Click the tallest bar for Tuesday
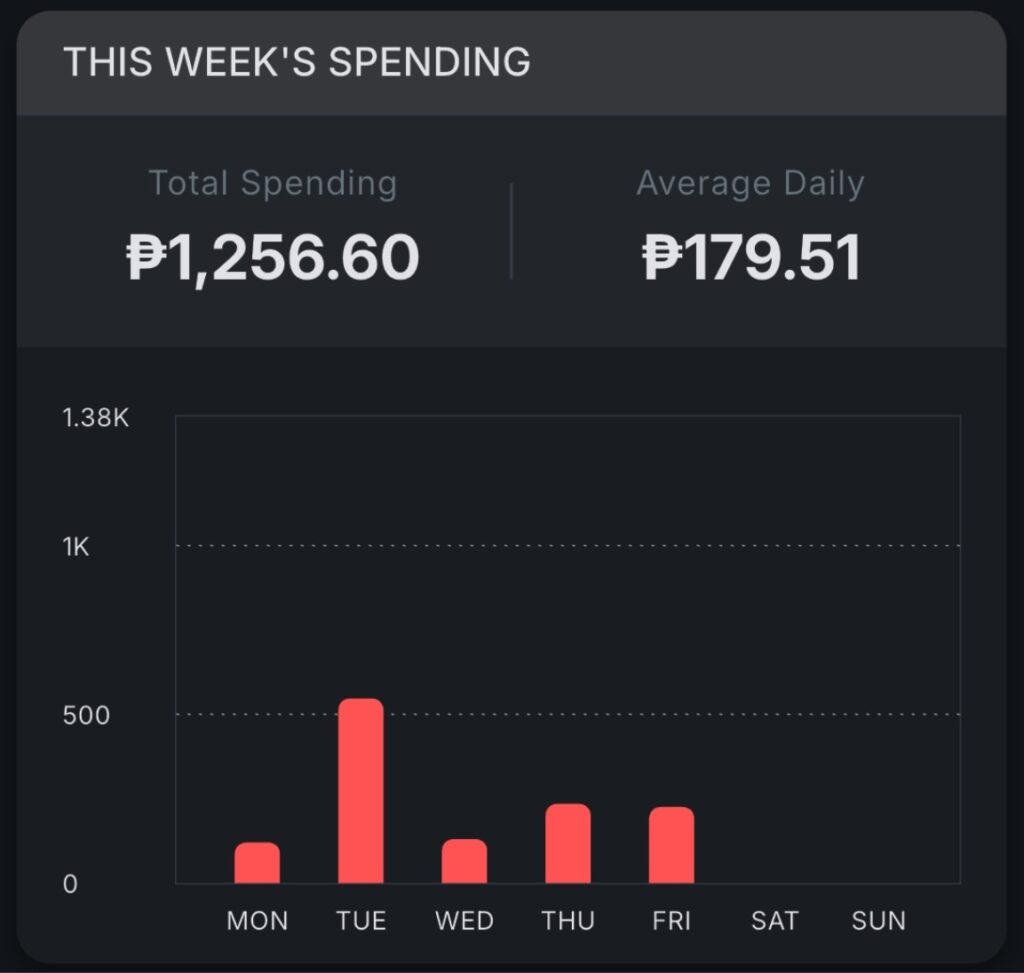The width and height of the screenshot is (1024, 973). click(x=361, y=791)
